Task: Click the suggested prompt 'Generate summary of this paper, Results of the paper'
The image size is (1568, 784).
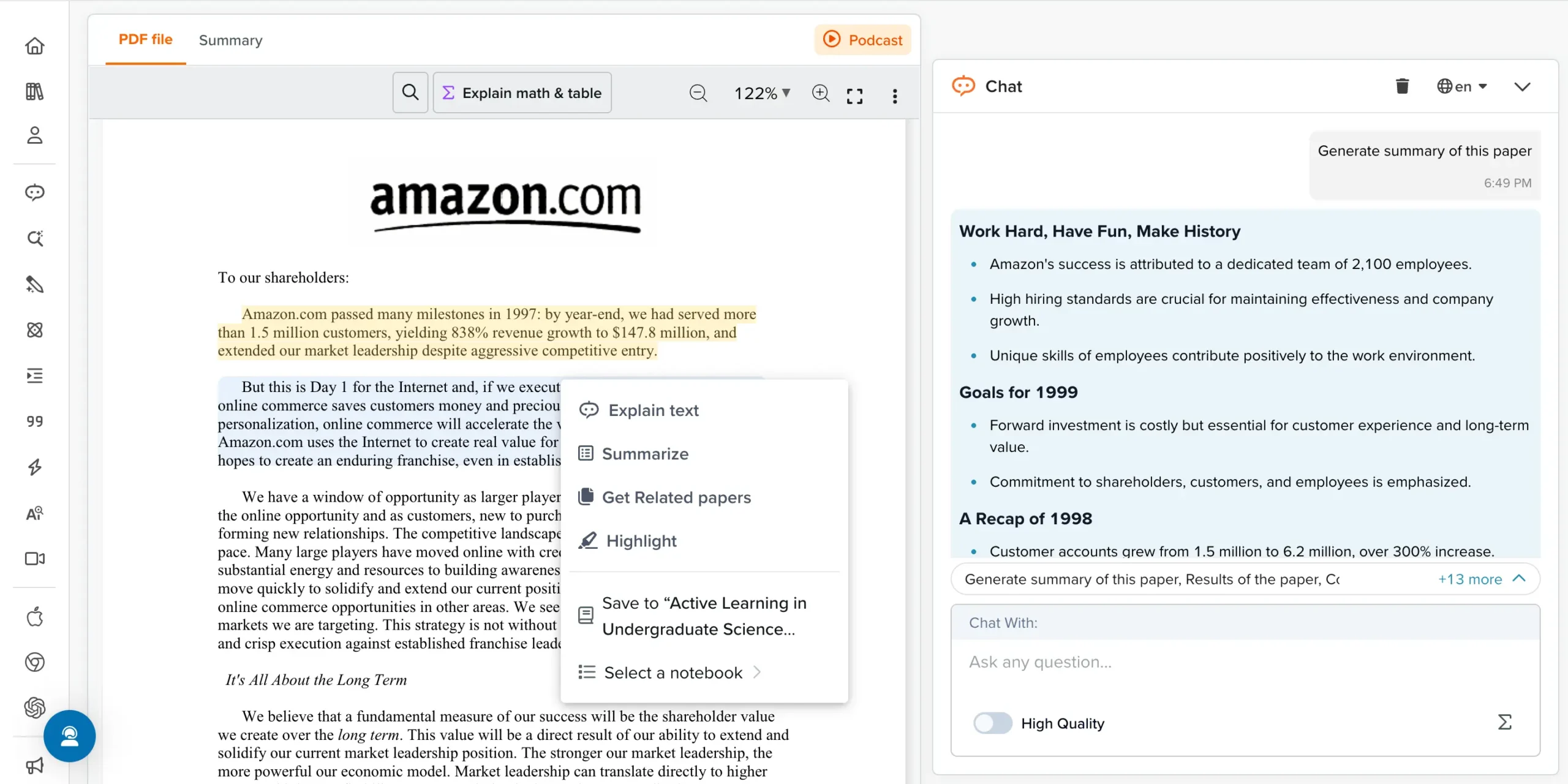Action: point(1151,579)
